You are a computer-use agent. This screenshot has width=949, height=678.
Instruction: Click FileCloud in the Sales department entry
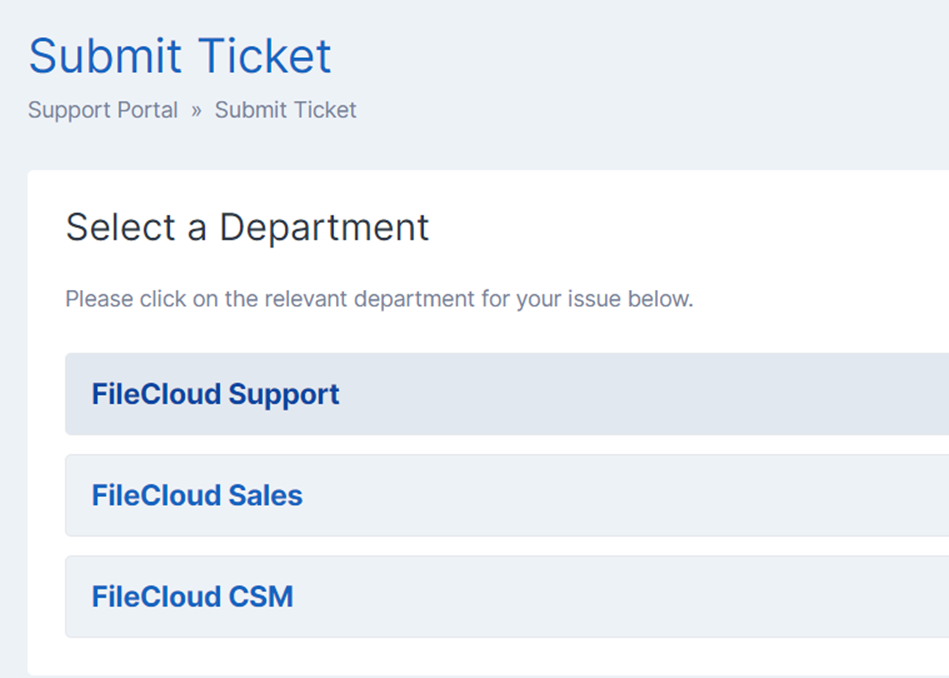[x=156, y=495]
